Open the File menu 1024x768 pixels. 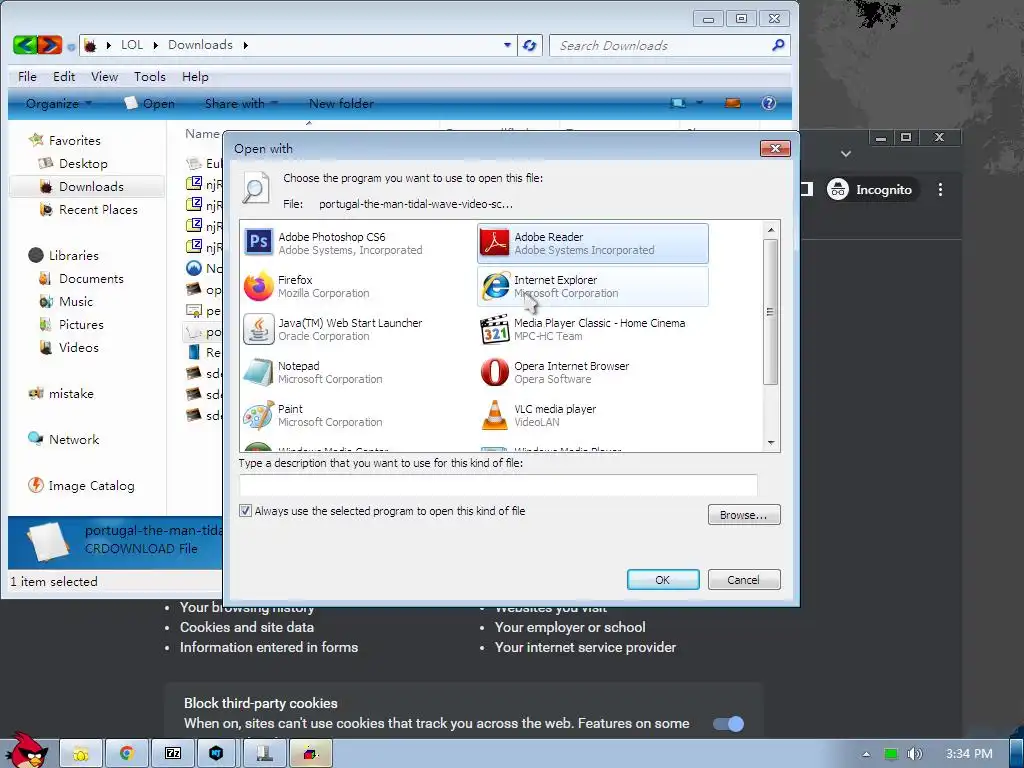(27, 76)
